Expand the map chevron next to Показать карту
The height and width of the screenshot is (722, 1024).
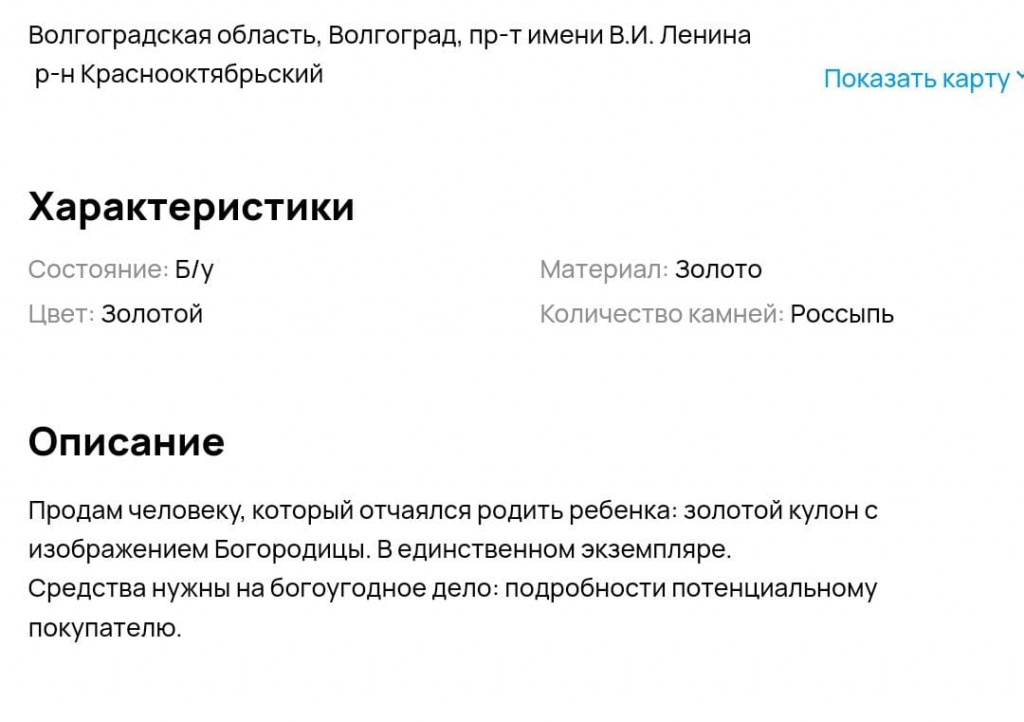pyautogui.click(x=1019, y=78)
